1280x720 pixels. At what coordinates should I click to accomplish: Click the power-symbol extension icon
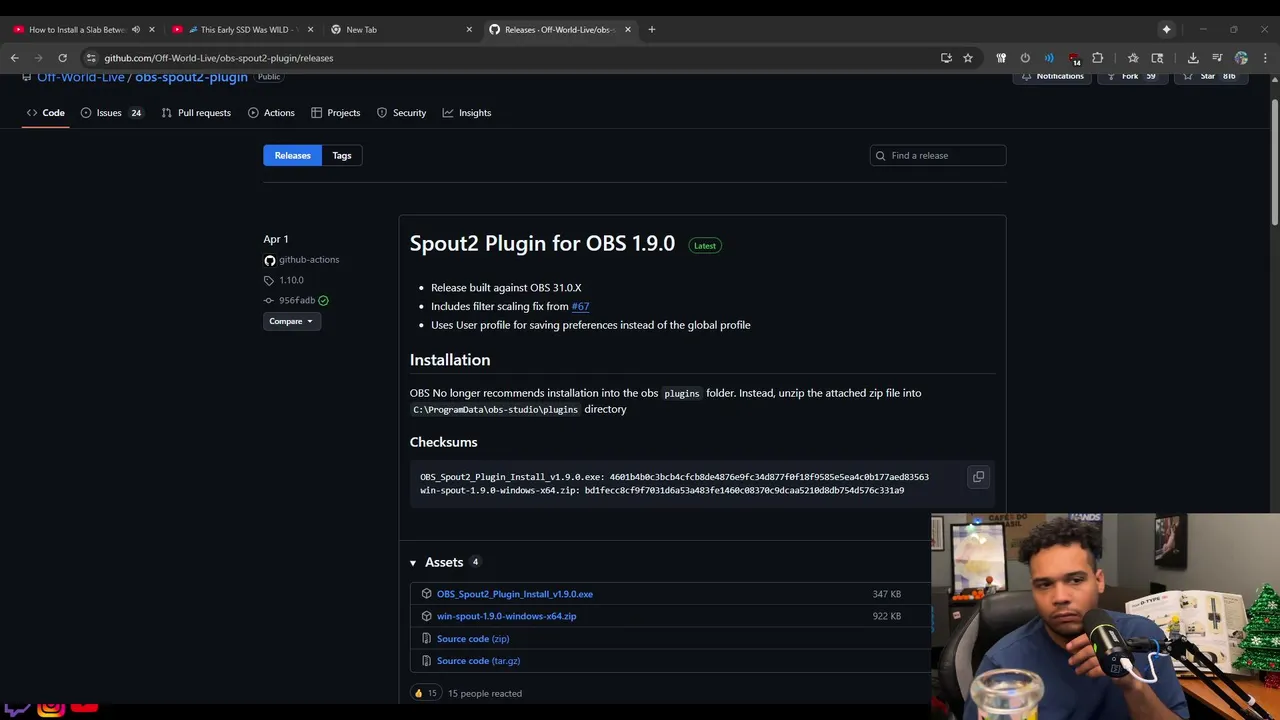point(1025,58)
